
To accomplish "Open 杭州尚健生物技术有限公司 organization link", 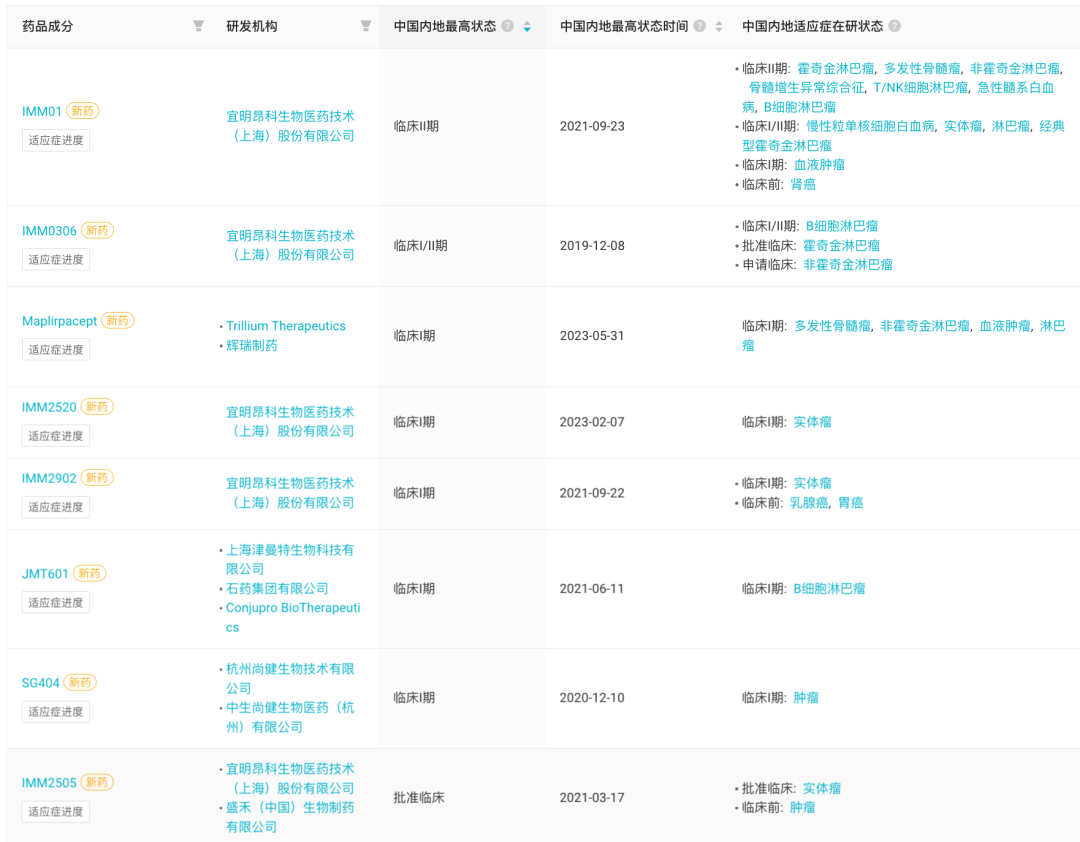I will (x=290, y=679).
